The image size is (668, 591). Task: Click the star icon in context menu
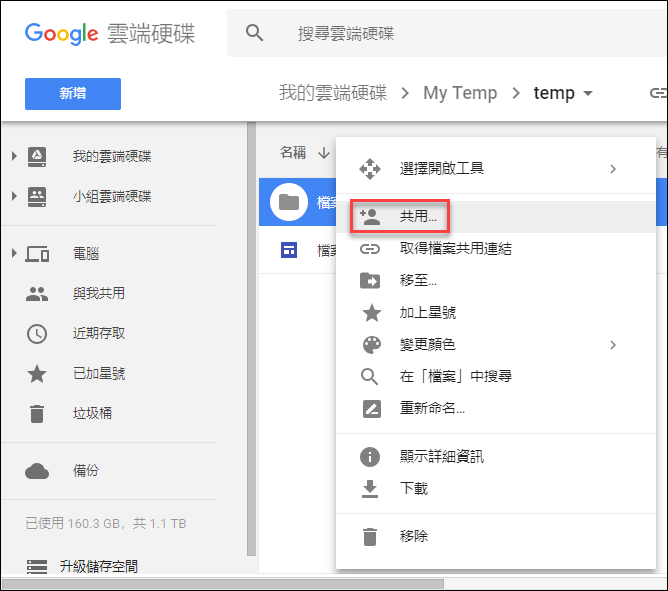pos(371,313)
